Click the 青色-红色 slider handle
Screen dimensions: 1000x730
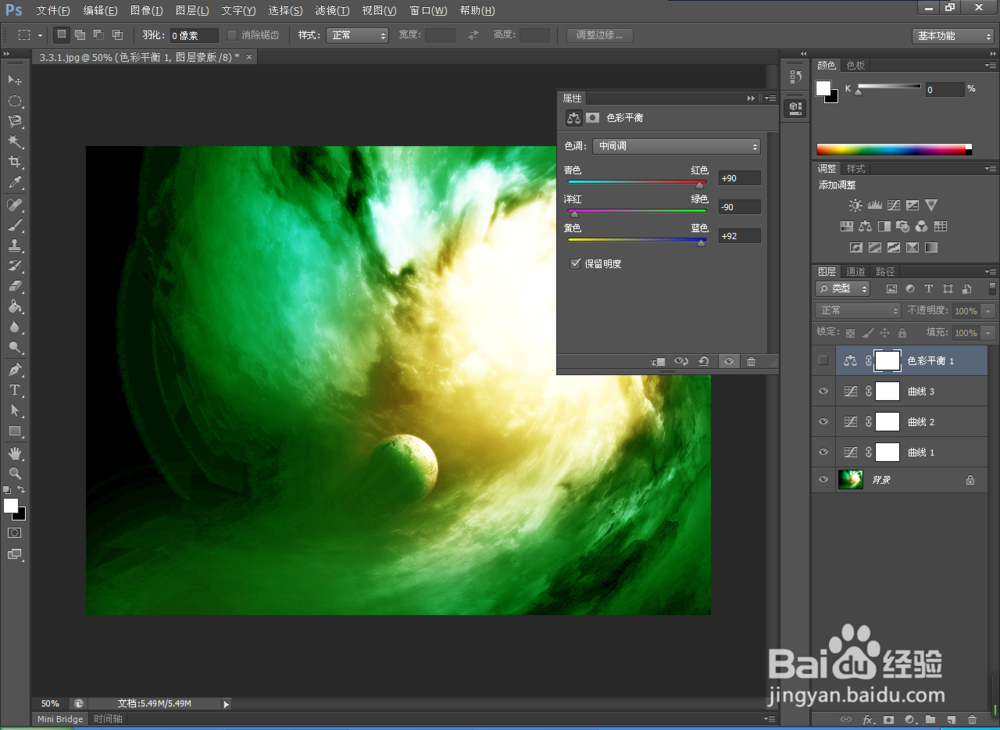coord(700,185)
